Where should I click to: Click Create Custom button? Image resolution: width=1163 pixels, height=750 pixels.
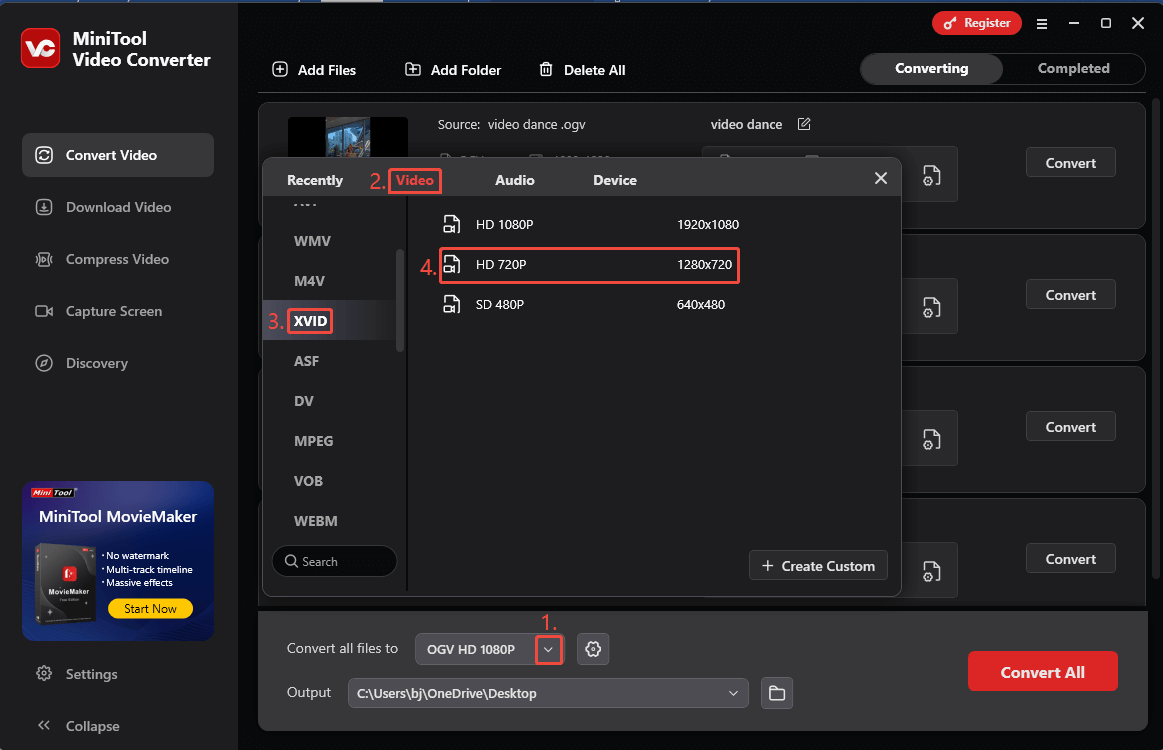[x=818, y=566]
